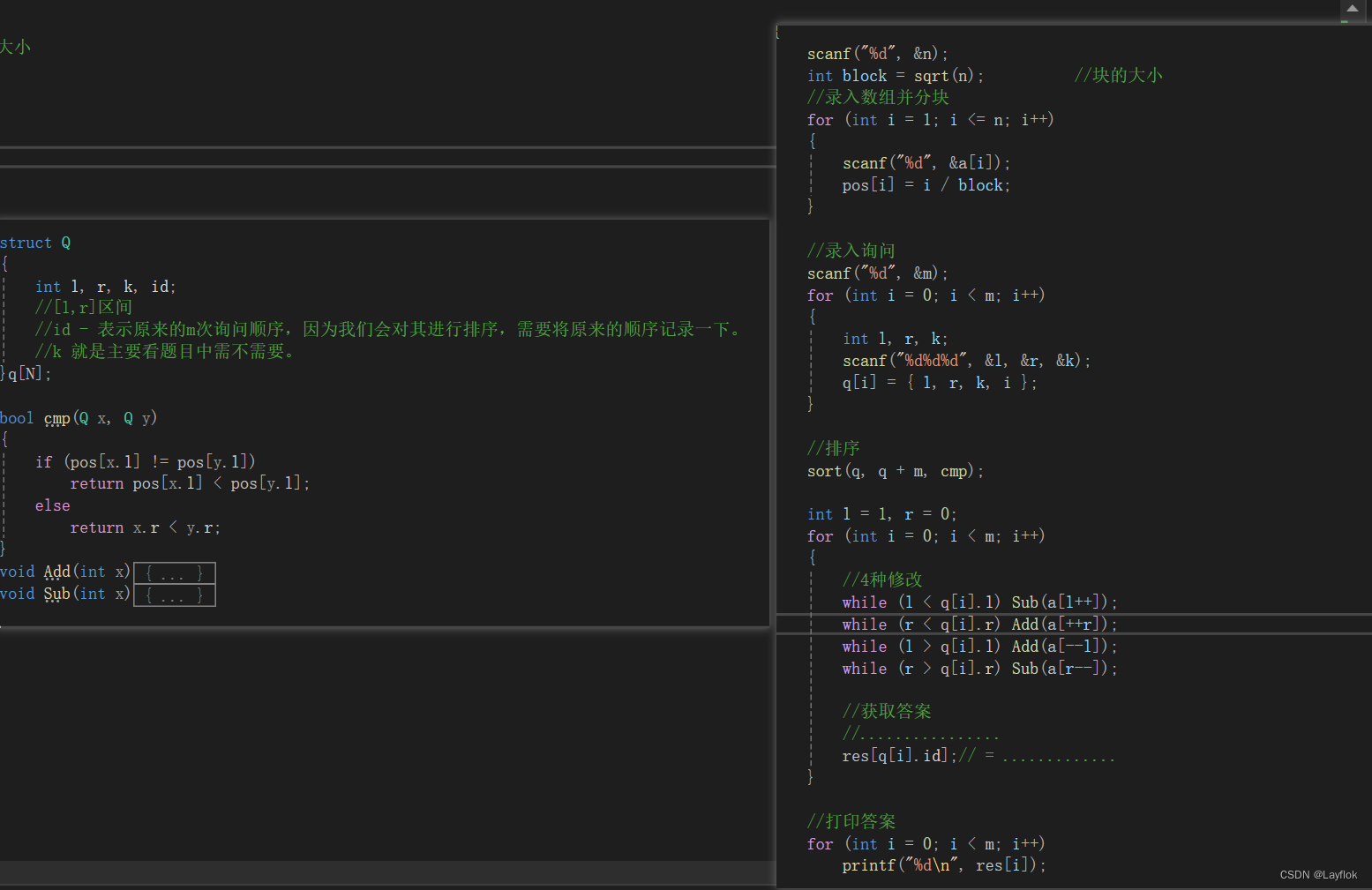Click the 'int l, r, k, id;' member line

[106, 287]
